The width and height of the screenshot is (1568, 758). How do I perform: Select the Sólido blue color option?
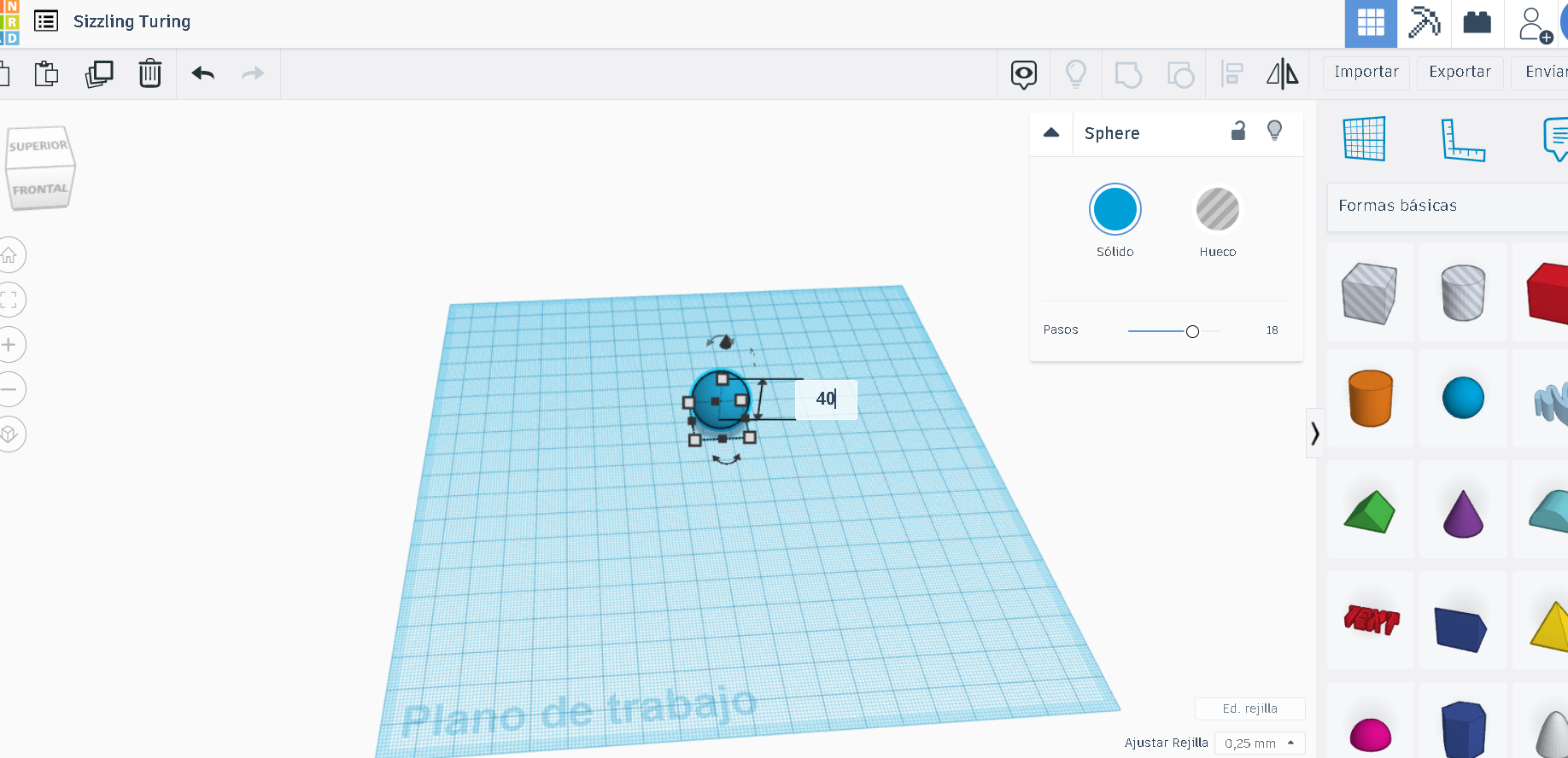pyautogui.click(x=1115, y=209)
